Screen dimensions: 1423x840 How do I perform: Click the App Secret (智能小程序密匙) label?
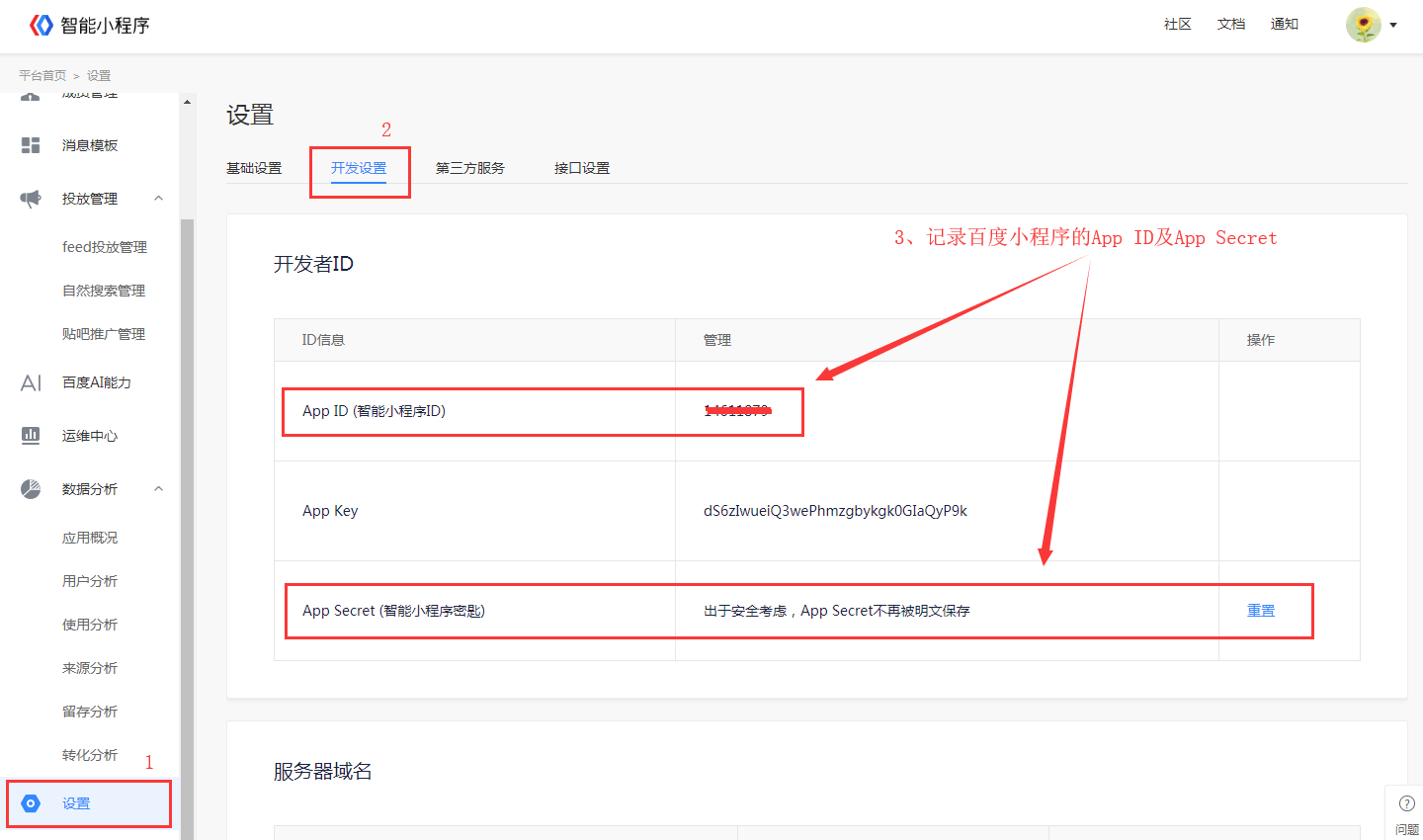(x=393, y=611)
